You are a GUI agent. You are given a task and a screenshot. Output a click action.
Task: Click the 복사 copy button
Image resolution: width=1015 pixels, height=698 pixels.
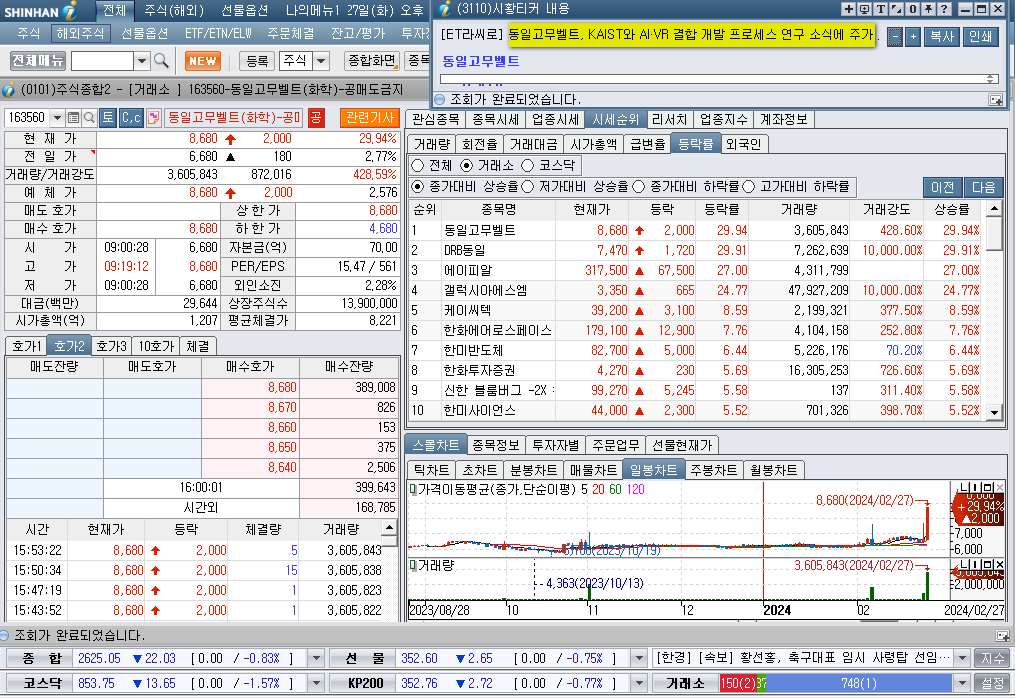point(942,37)
